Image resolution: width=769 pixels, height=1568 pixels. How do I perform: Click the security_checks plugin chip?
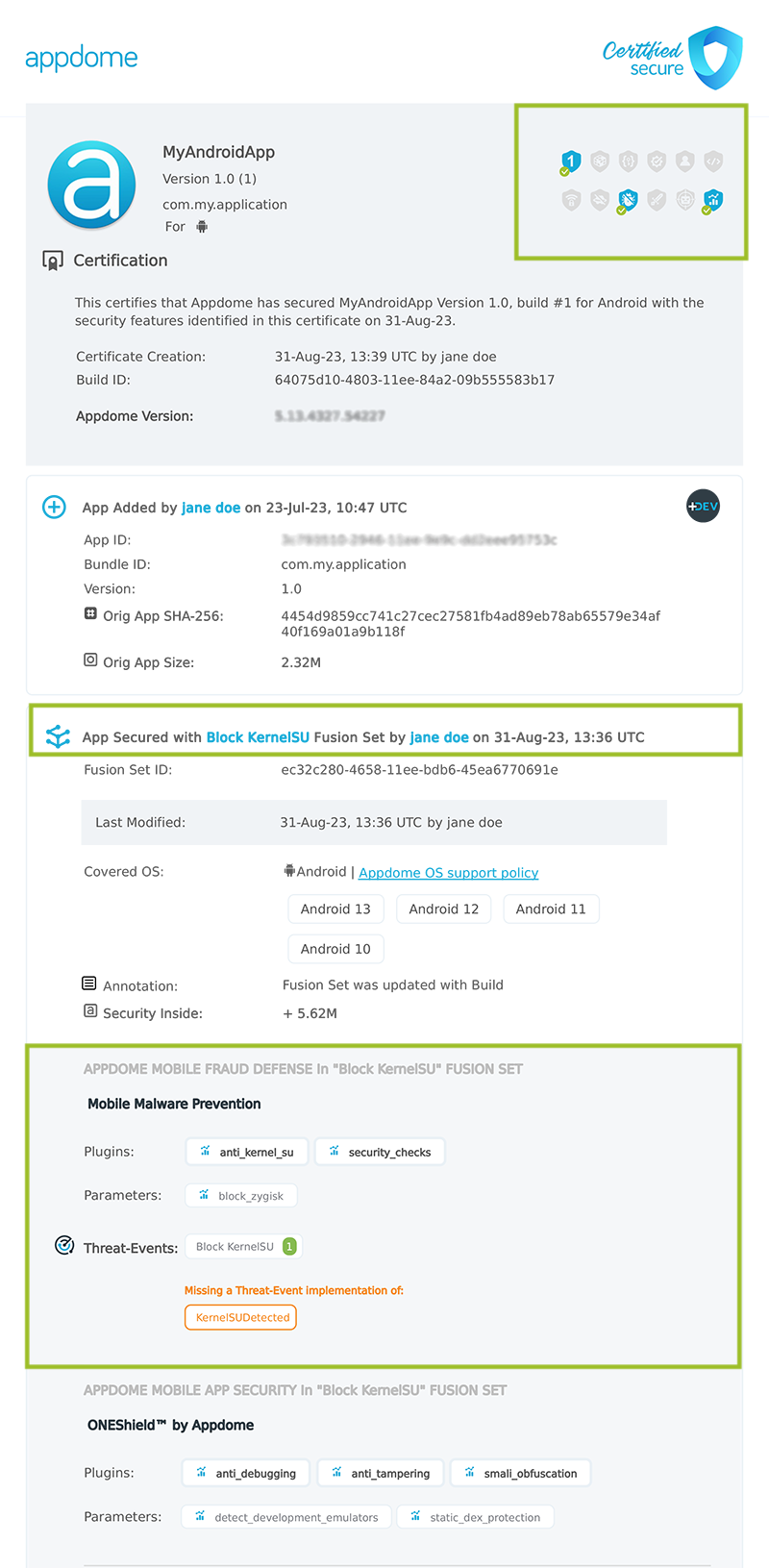point(380,1152)
